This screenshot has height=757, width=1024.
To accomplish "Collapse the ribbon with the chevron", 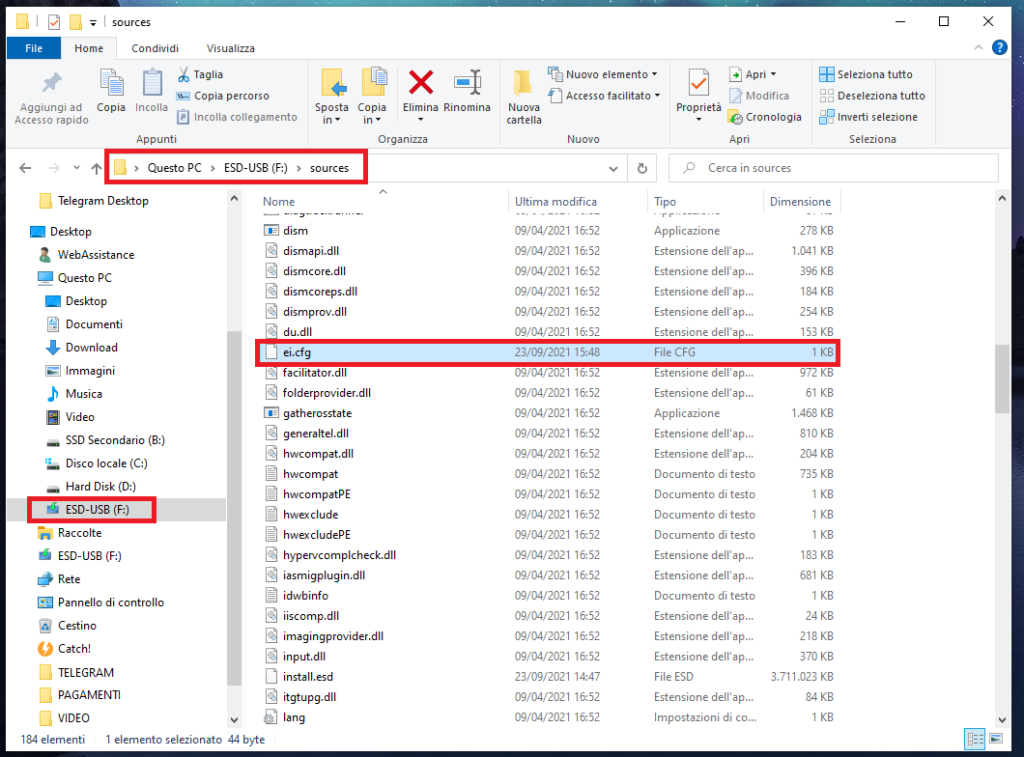I will (978, 48).
